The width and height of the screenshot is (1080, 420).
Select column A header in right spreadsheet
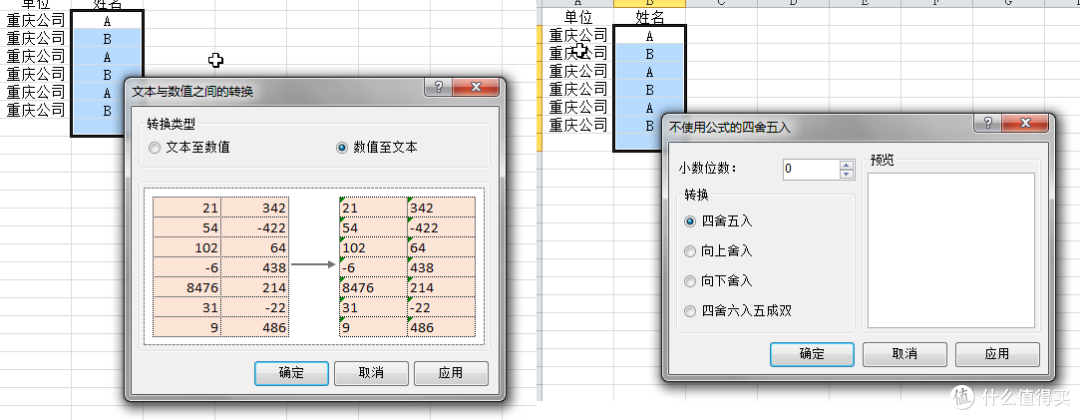[578, 3]
